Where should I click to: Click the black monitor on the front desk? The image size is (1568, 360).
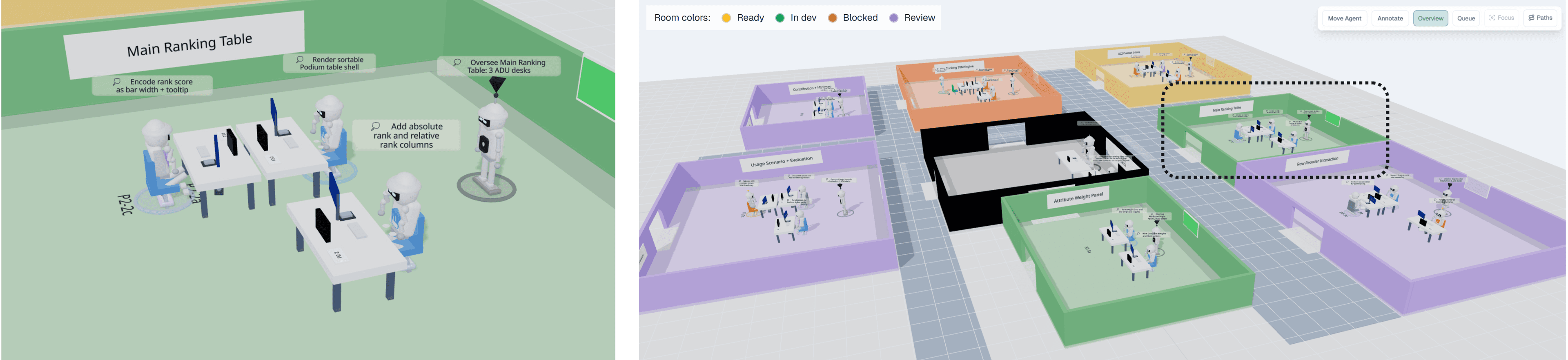point(323,225)
